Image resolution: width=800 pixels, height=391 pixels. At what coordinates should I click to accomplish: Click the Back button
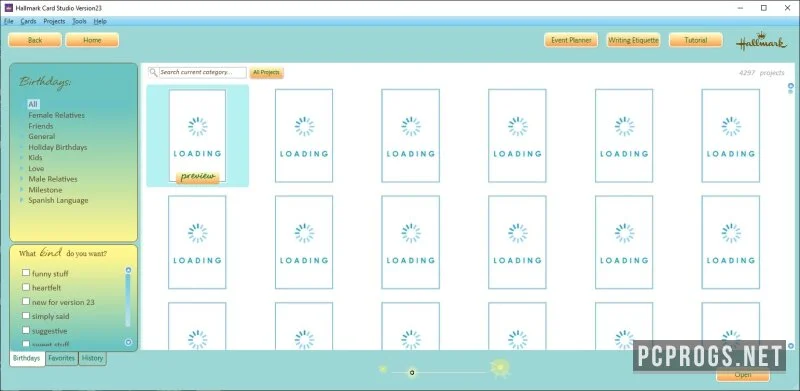tap(35, 40)
